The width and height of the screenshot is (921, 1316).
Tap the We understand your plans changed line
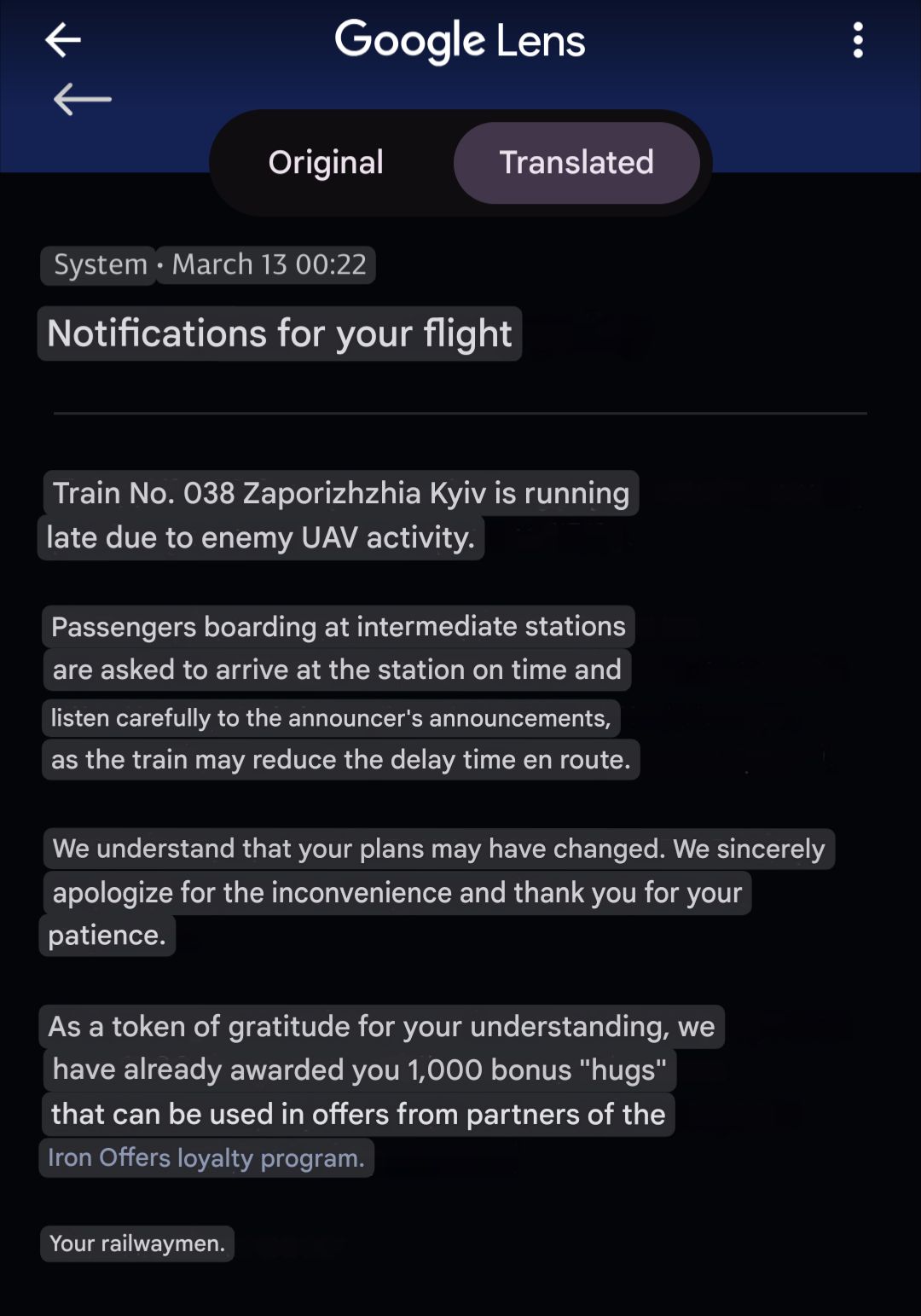pos(438,849)
